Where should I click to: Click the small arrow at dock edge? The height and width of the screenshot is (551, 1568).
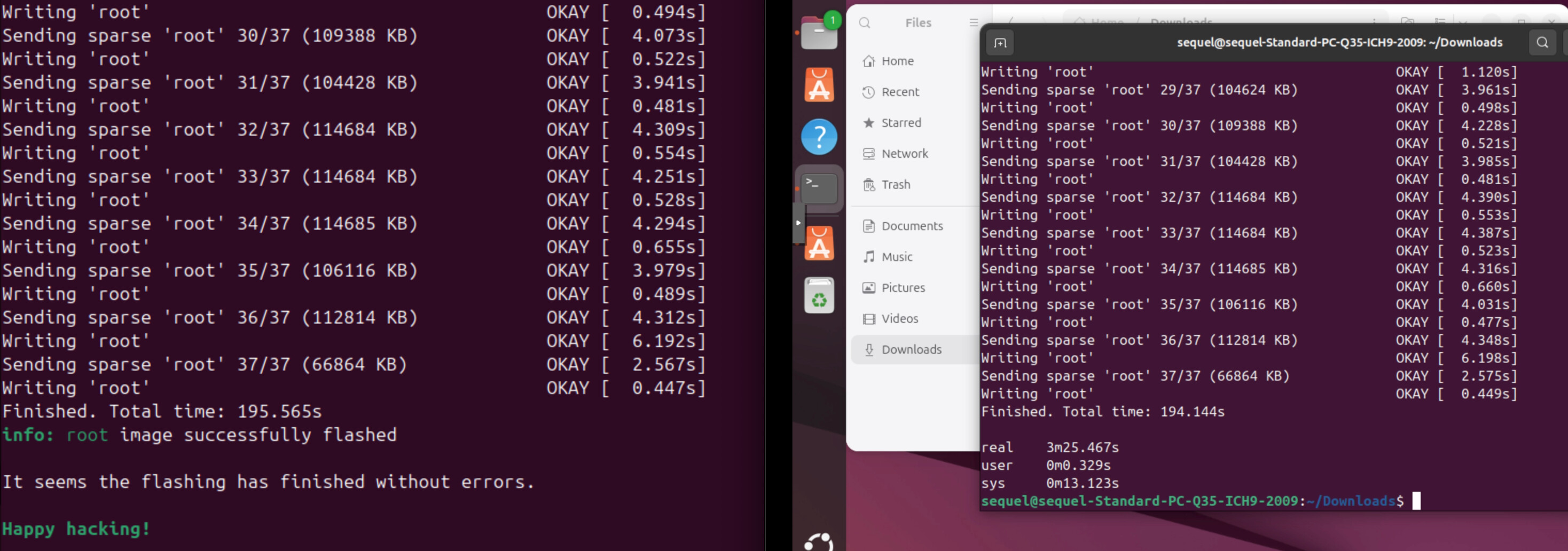[798, 223]
